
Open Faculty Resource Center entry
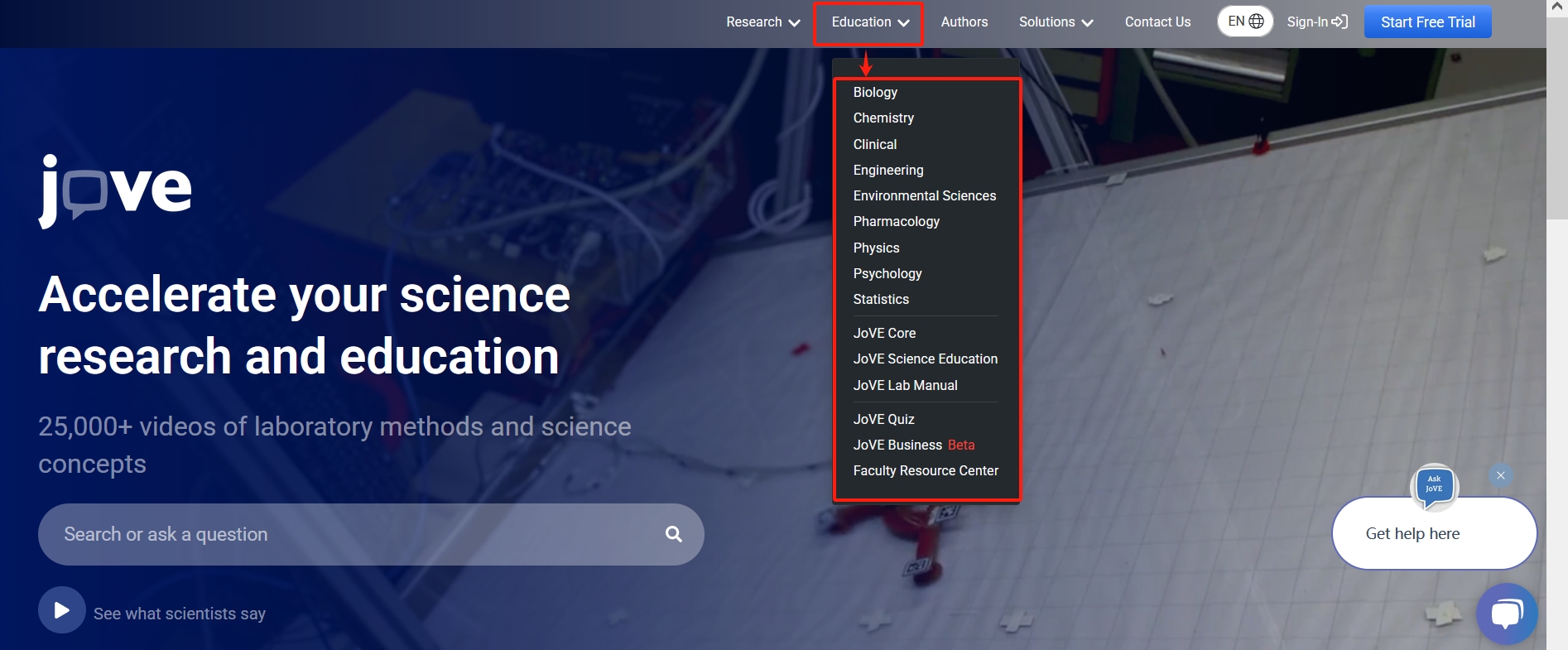(926, 470)
